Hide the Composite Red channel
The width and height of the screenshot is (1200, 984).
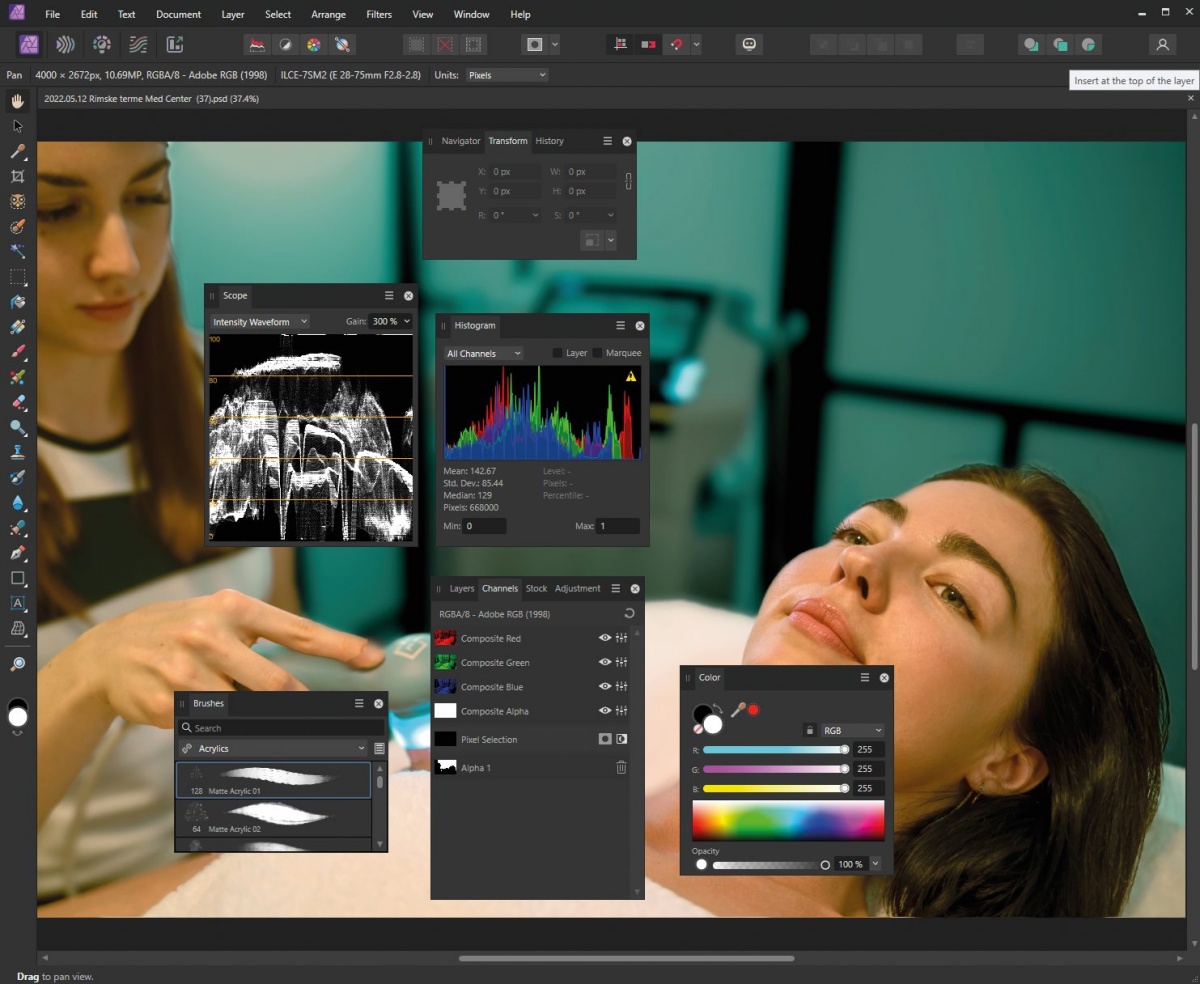604,638
